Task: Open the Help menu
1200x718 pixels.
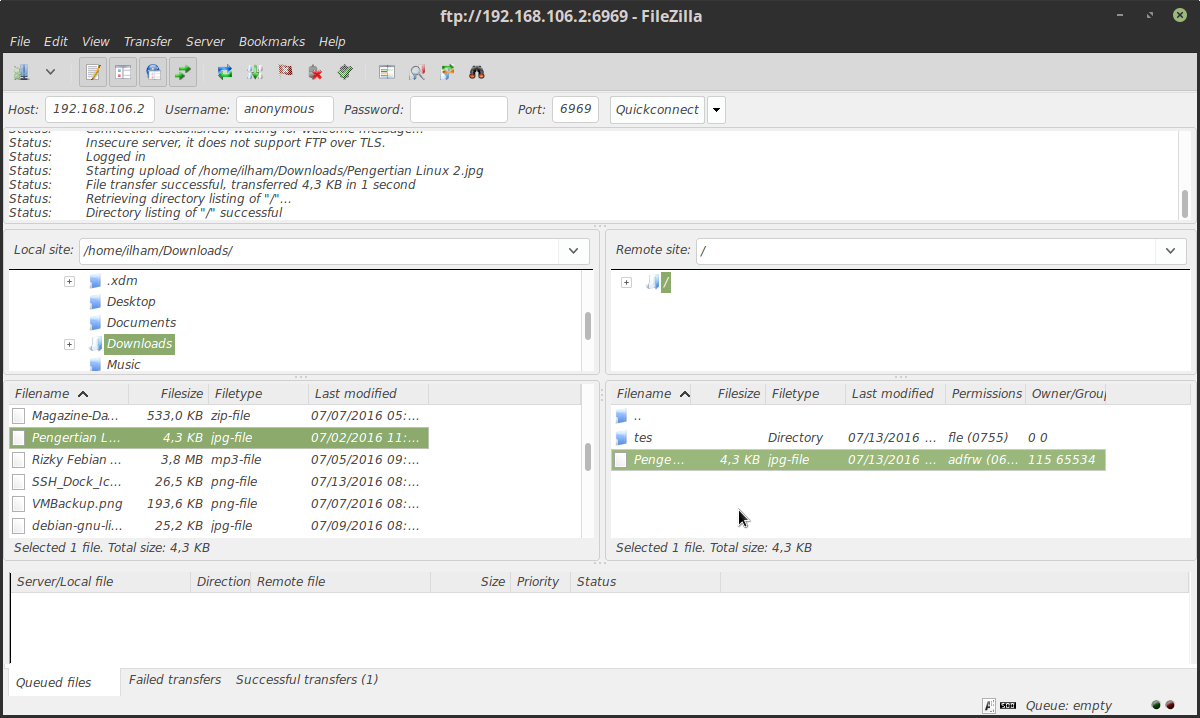Action: point(332,41)
